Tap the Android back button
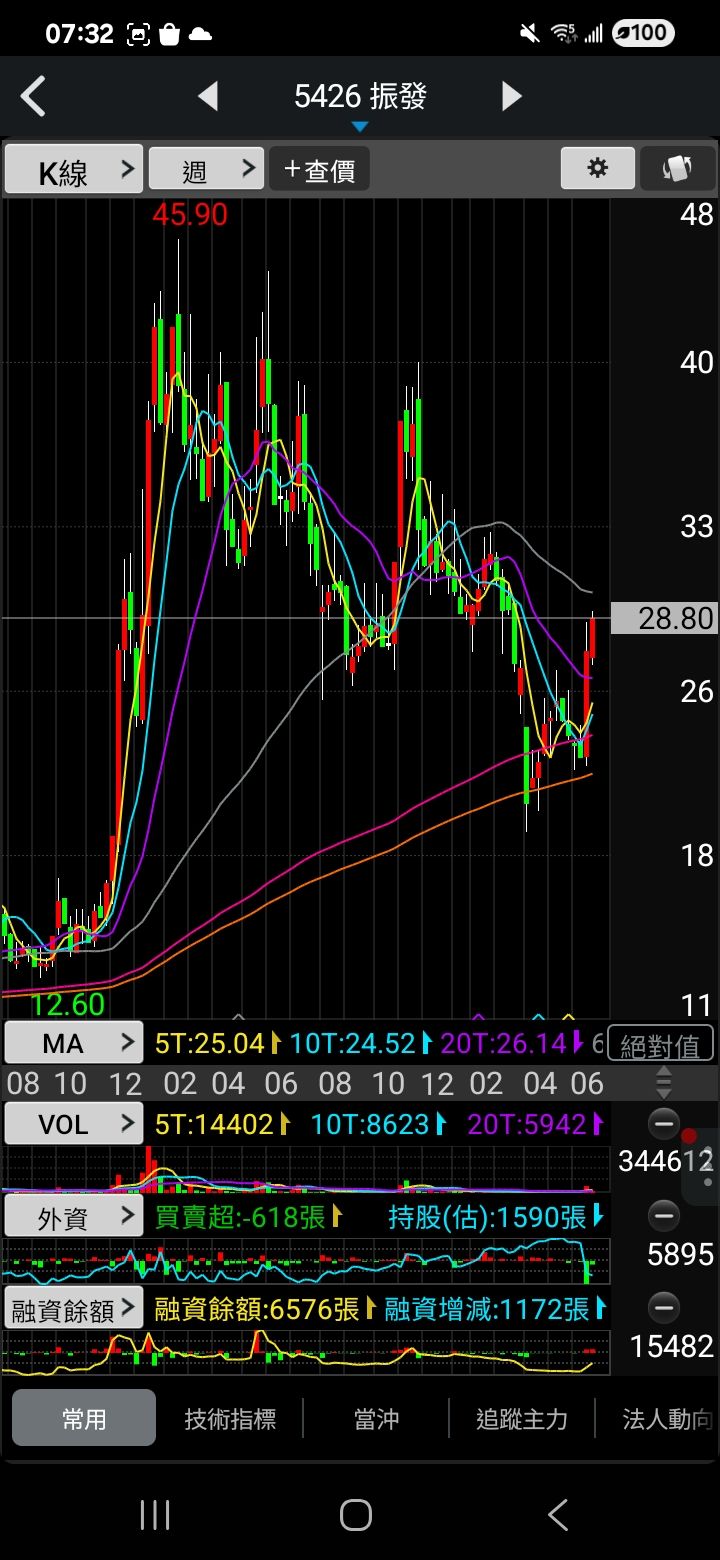 [x=558, y=1515]
